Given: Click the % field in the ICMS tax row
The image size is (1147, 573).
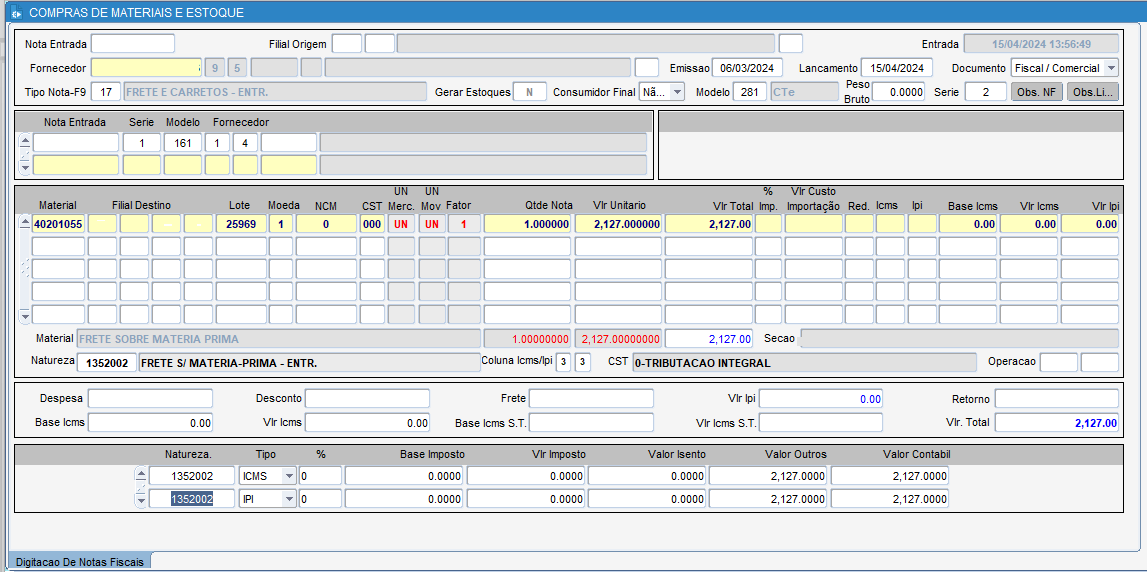Looking at the screenshot, I should click(320, 476).
